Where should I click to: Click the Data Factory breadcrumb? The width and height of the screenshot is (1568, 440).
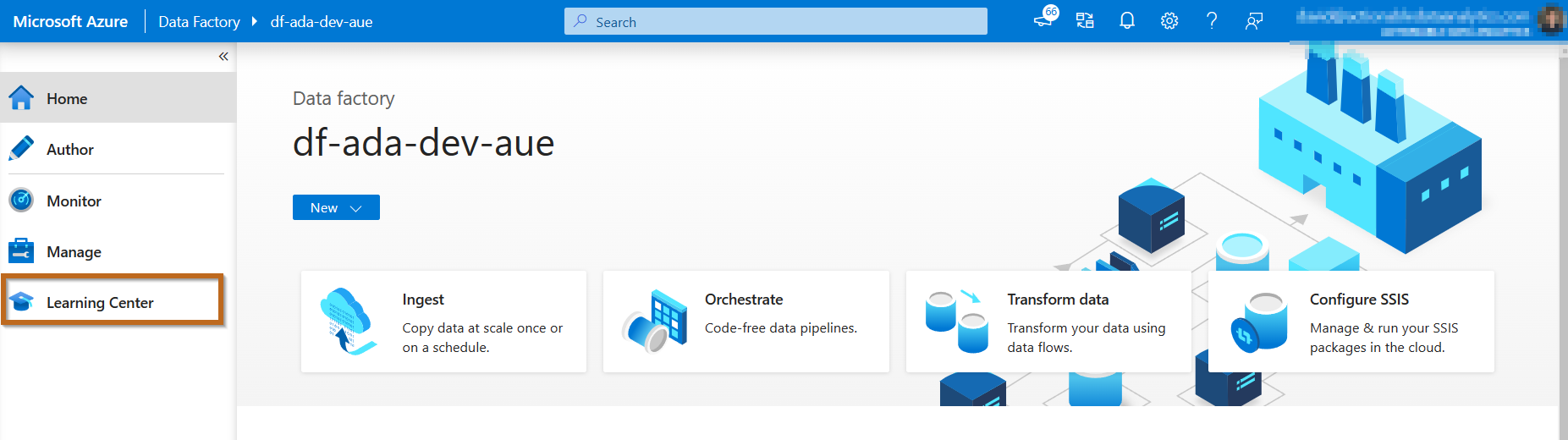[x=199, y=22]
